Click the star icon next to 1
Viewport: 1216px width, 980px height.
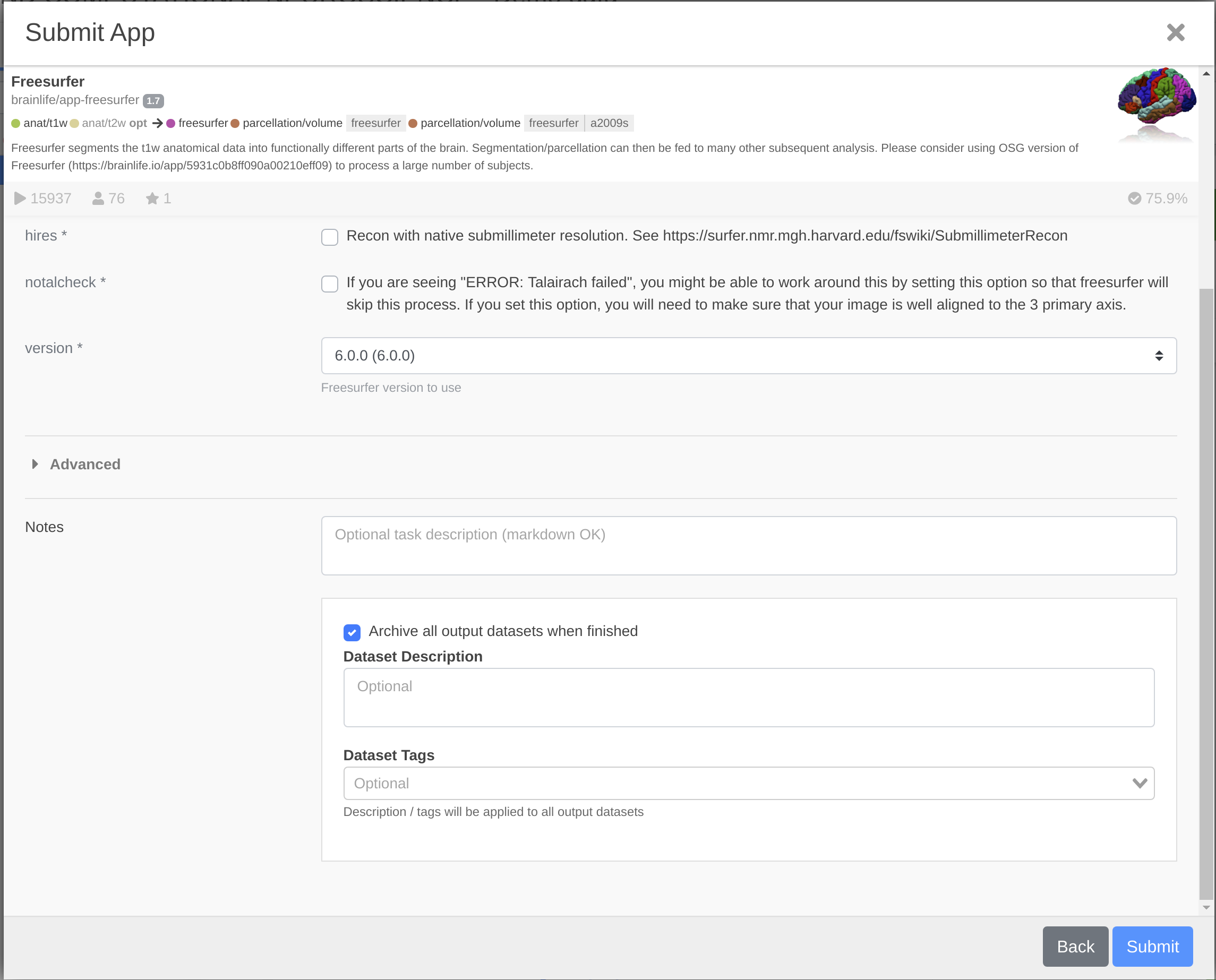[152, 198]
